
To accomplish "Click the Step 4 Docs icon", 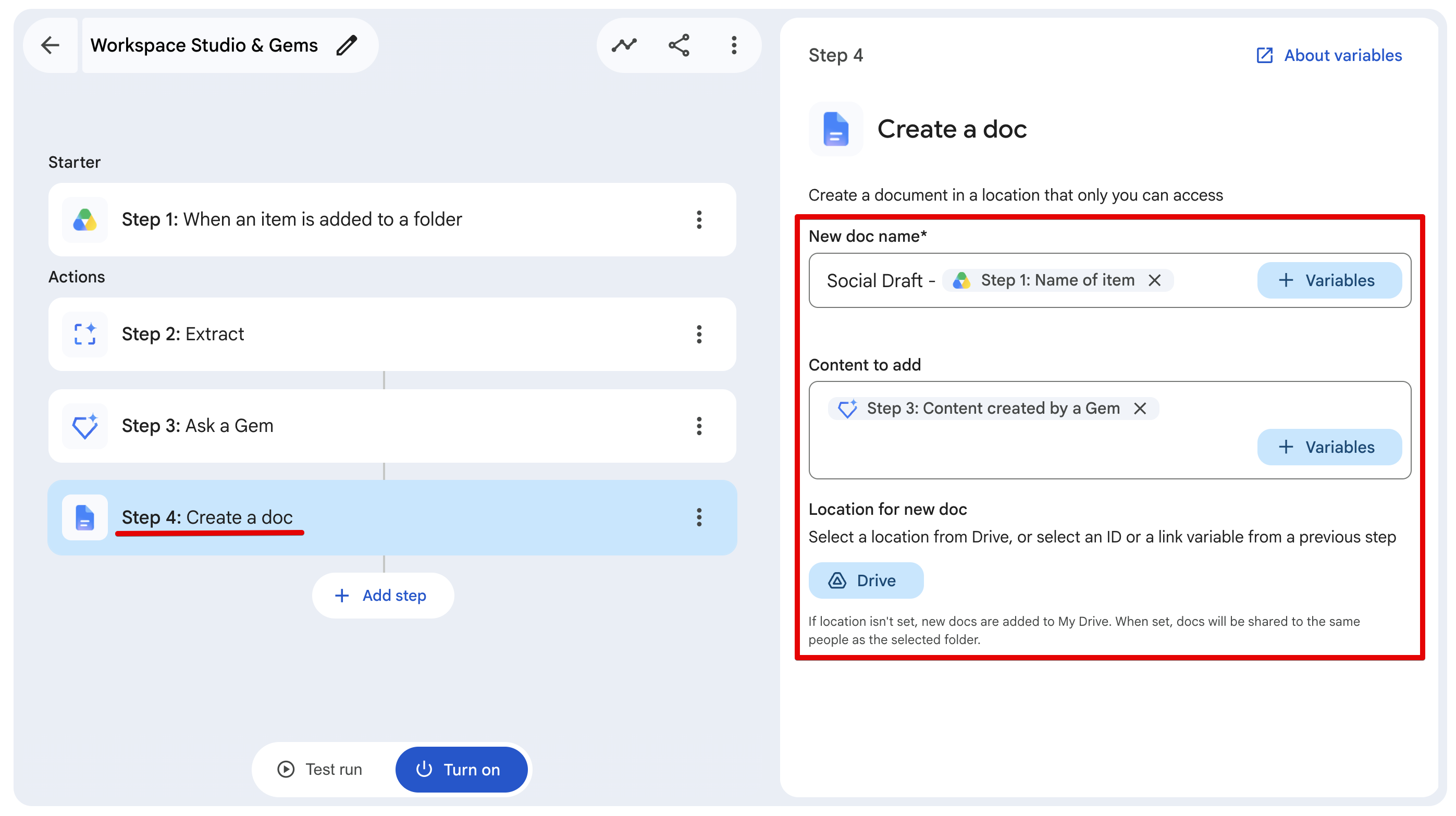I will (x=85, y=517).
